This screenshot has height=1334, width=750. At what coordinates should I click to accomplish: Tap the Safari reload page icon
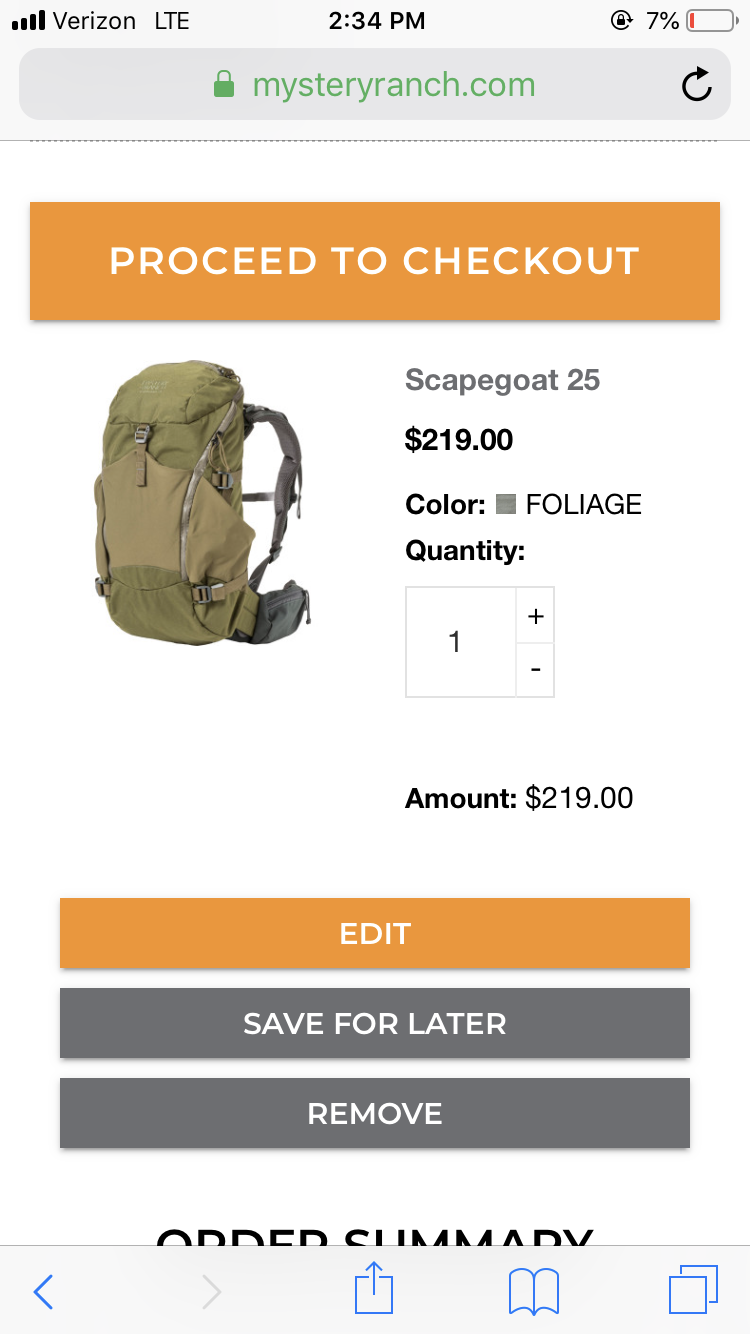tap(696, 86)
